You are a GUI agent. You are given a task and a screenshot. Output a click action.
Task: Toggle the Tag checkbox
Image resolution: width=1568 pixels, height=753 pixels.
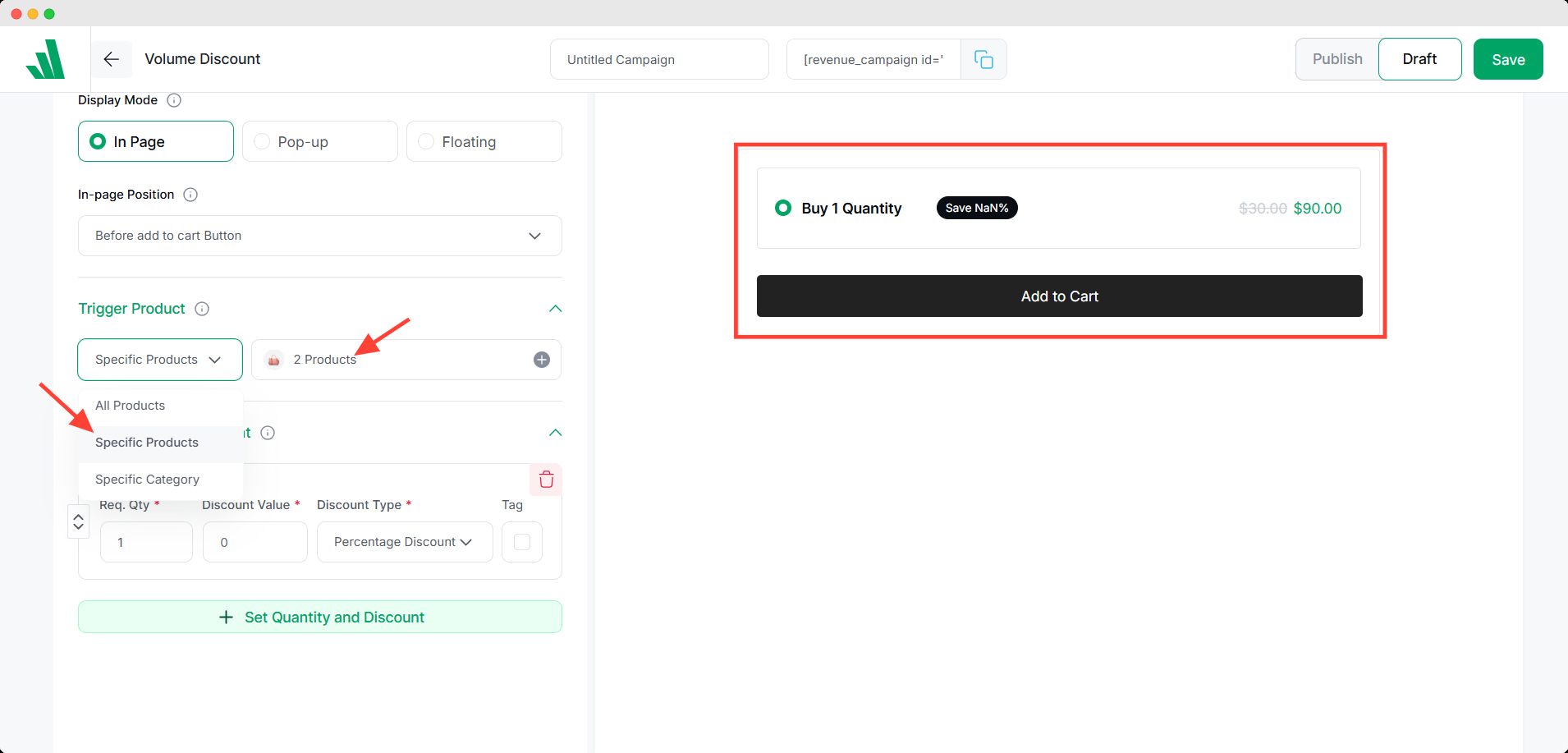coord(522,542)
